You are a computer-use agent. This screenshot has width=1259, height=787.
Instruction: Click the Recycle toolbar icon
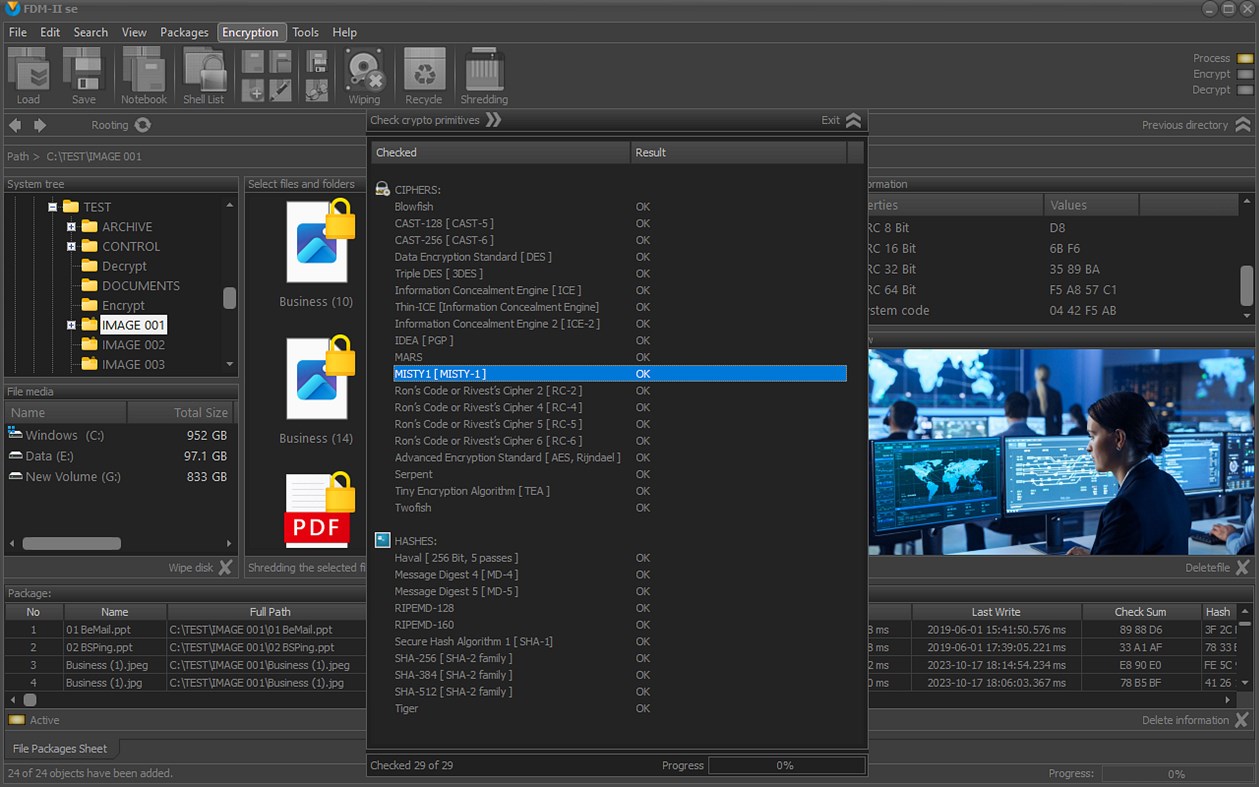423,70
